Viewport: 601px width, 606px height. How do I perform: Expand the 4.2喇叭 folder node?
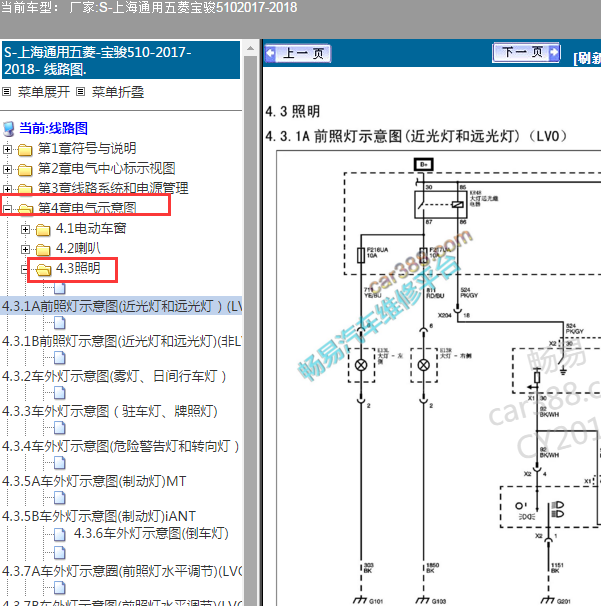point(26,249)
